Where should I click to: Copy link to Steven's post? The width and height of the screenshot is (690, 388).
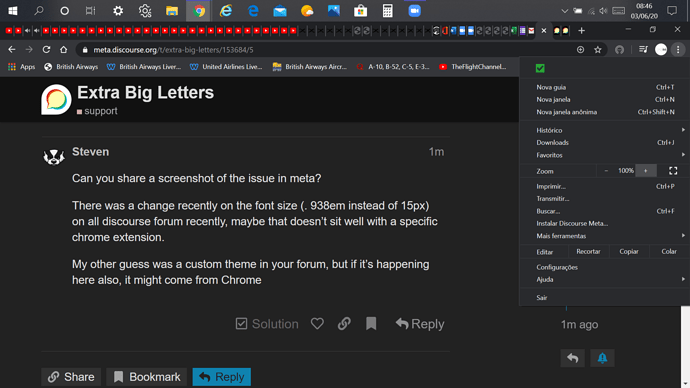(x=344, y=324)
